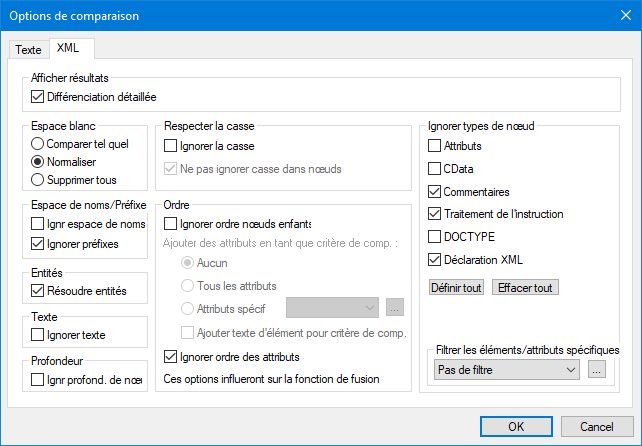Viewport: 642px width, 446px height.
Task: Enable the DOCTYPE ignore checkbox
Action: point(434,237)
